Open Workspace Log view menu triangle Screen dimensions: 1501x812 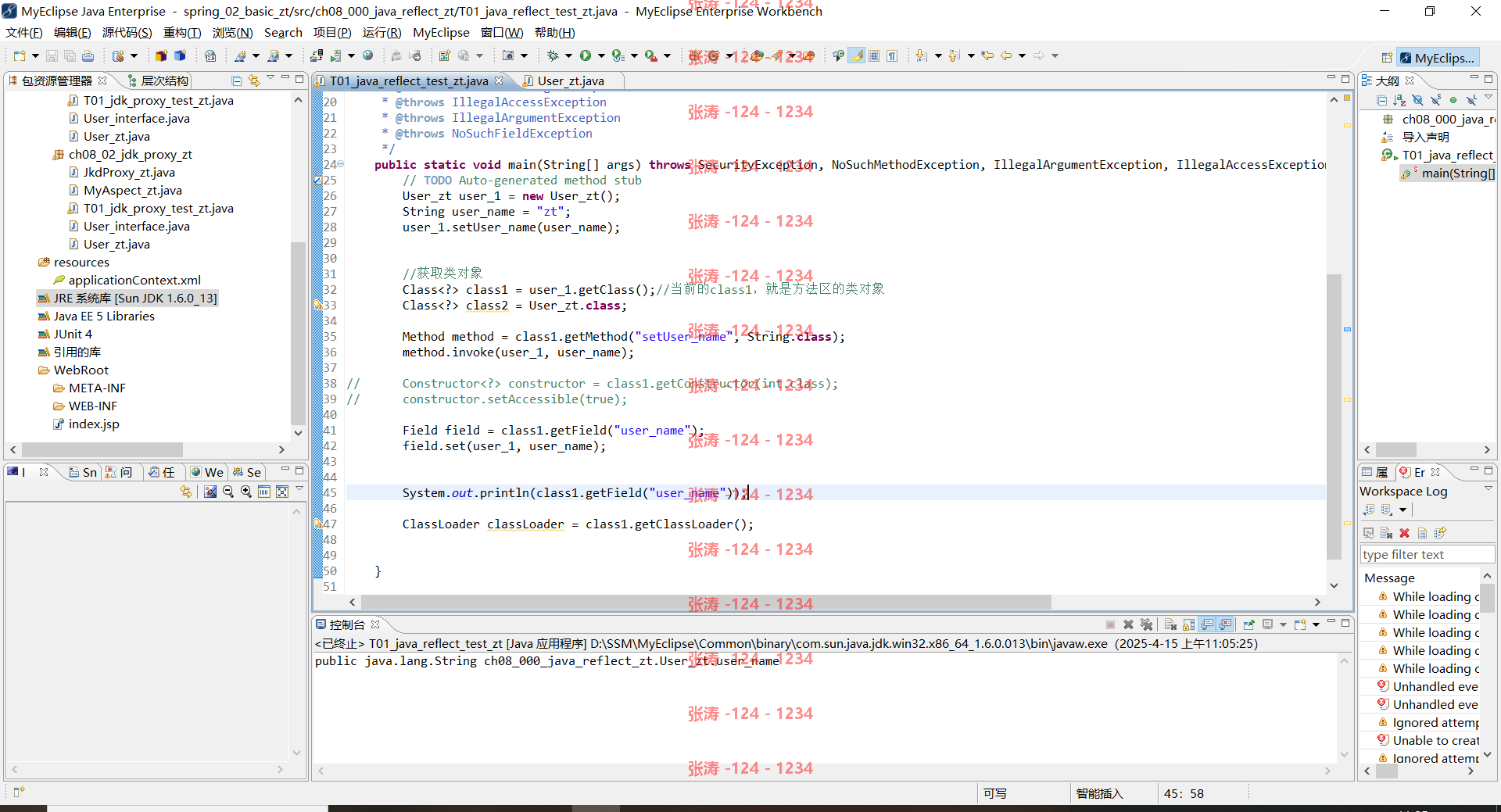coord(1488,488)
